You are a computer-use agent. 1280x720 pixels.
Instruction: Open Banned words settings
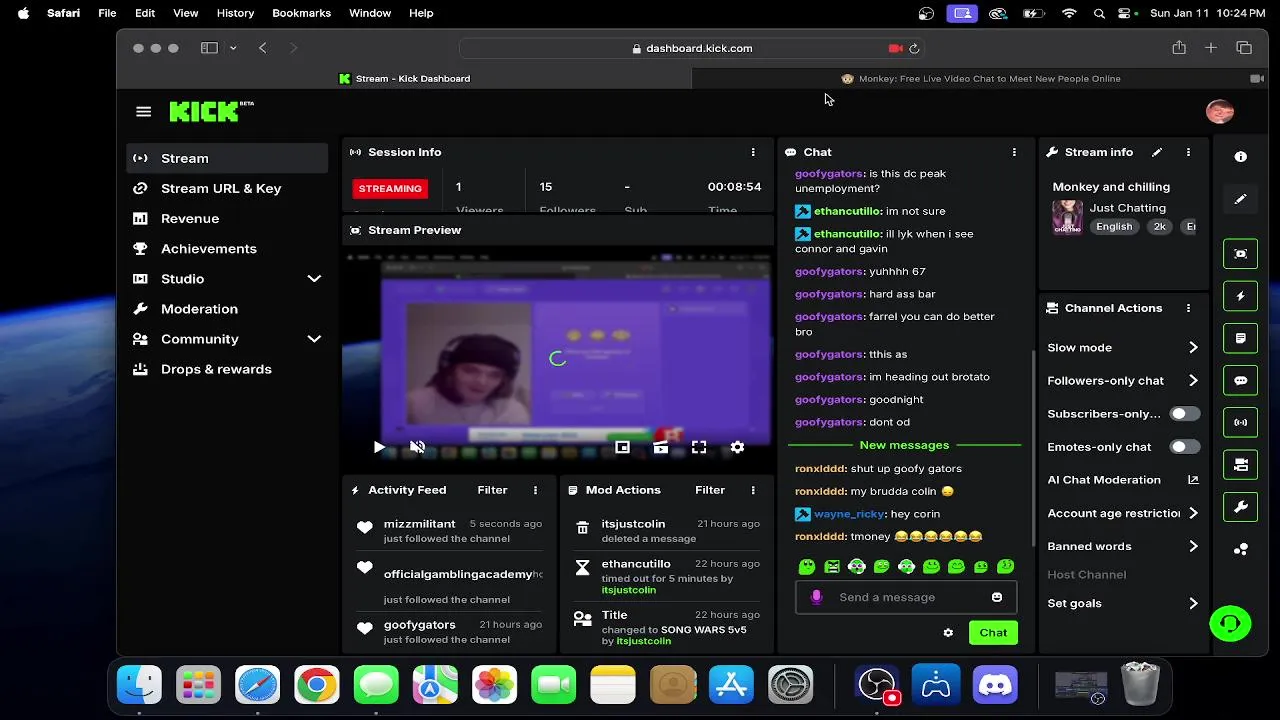pyautogui.click(x=1122, y=546)
